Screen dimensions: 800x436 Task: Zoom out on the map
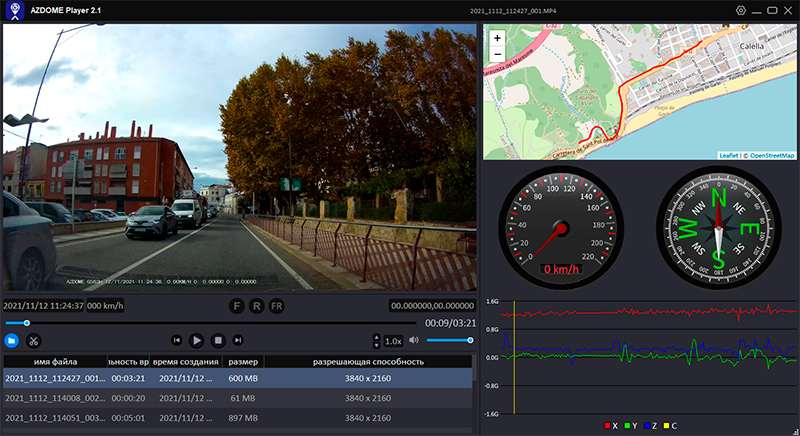pos(497,55)
